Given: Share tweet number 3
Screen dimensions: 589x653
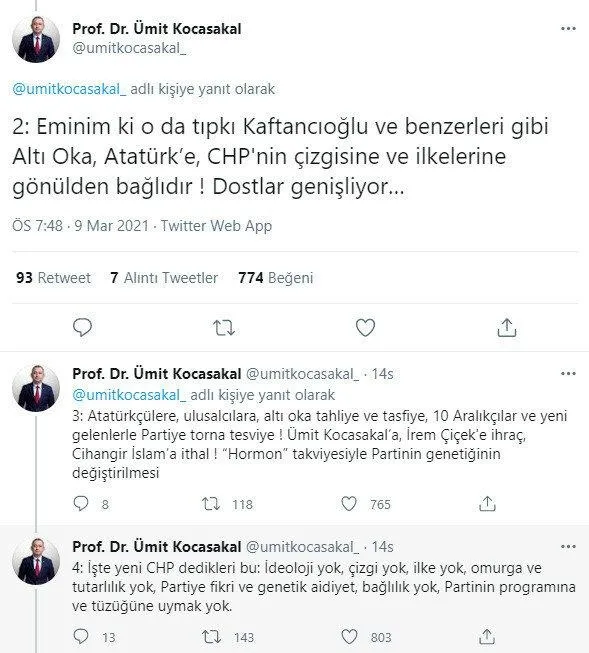Looking at the screenshot, I should (487, 504).
